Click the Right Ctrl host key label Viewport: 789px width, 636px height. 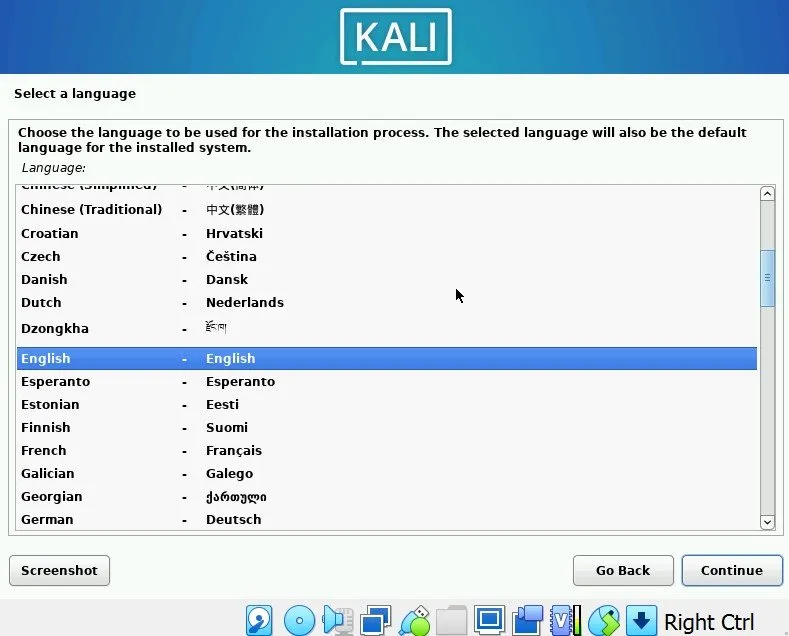[709, 622]
